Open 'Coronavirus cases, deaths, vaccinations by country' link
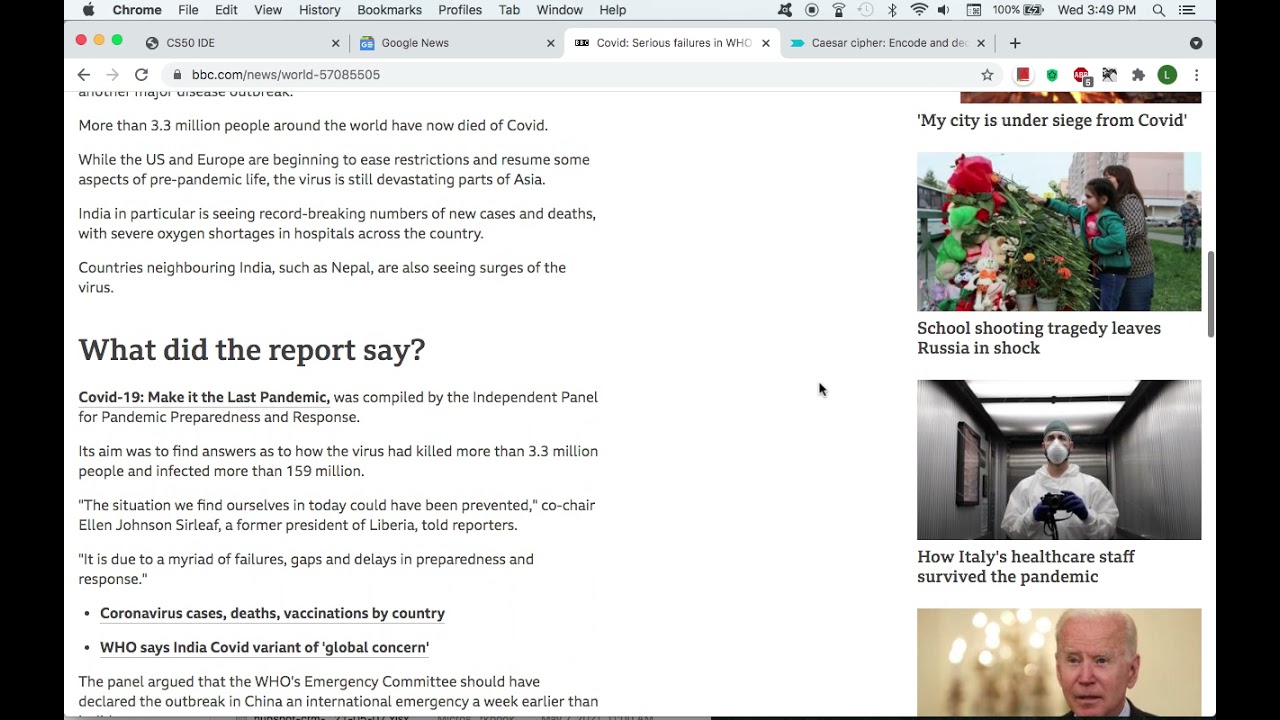 click(272, 613)
